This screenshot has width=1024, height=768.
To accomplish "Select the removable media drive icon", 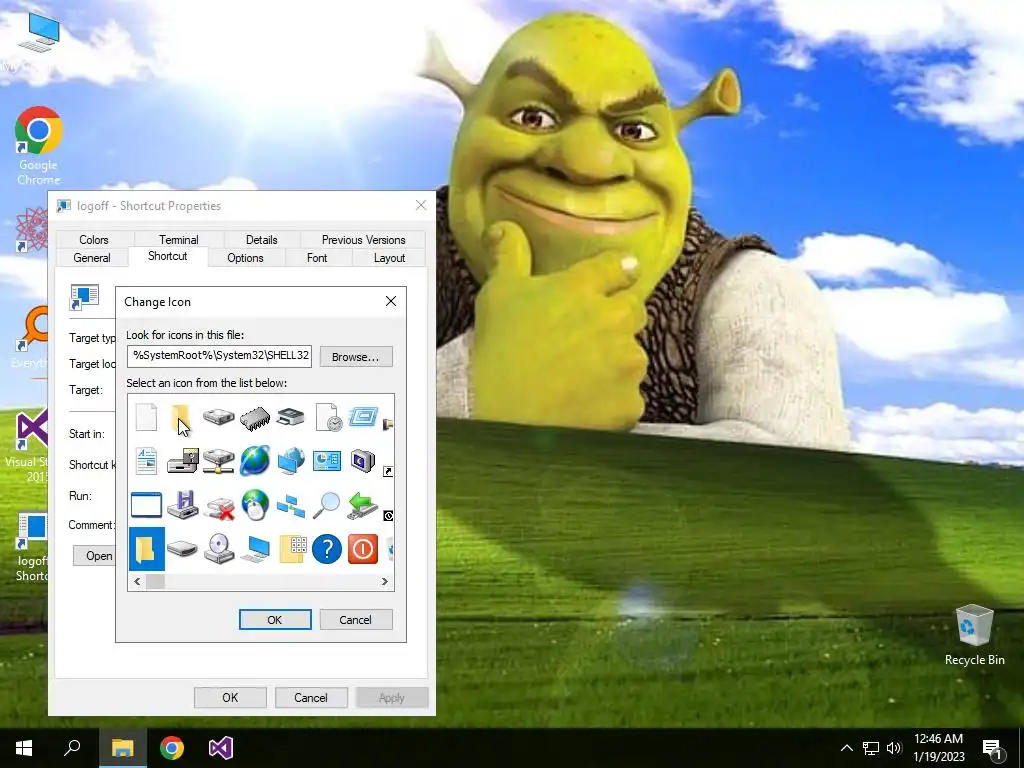I will (x=182, y=505).
